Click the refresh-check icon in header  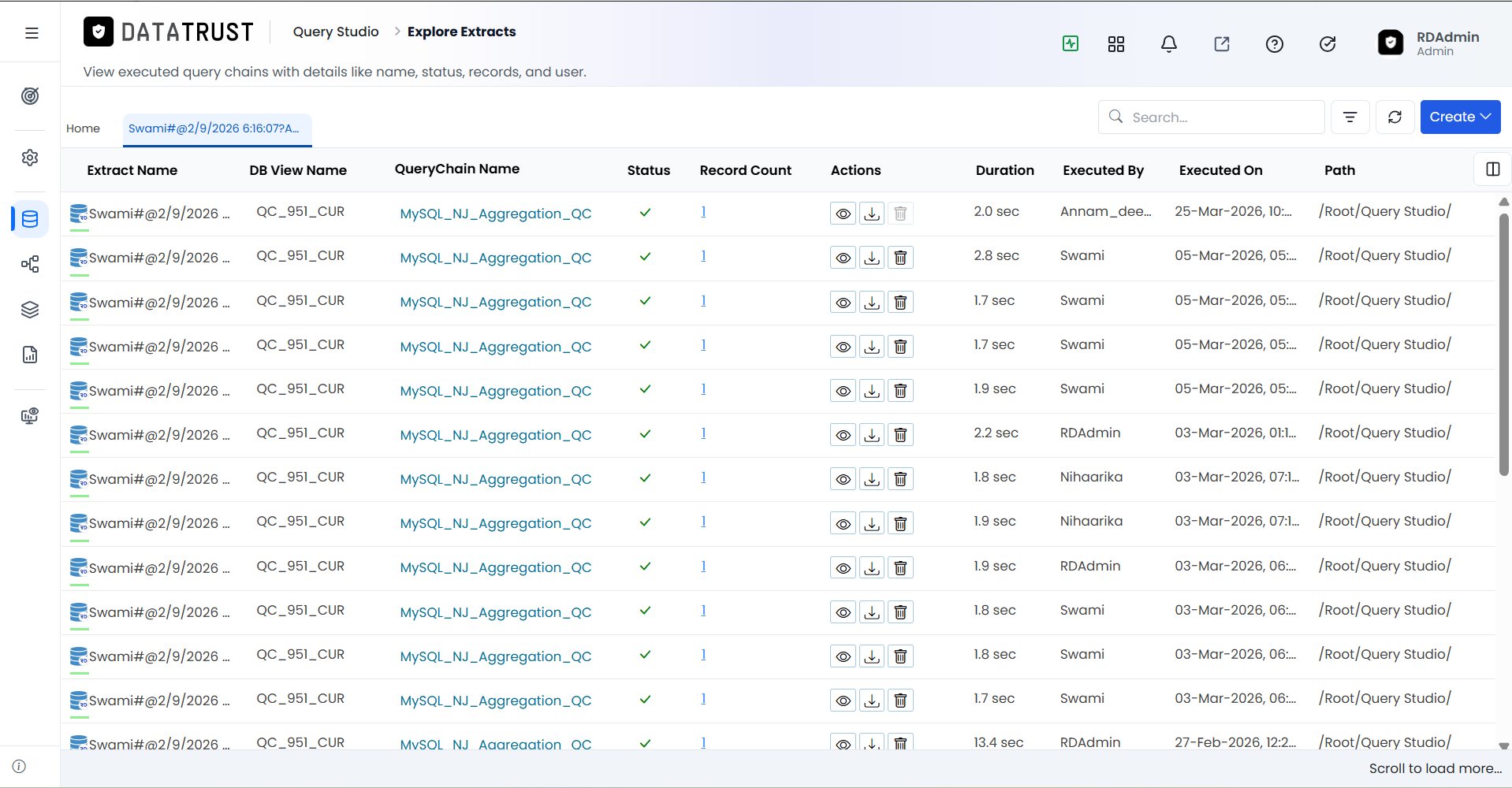1328,44
